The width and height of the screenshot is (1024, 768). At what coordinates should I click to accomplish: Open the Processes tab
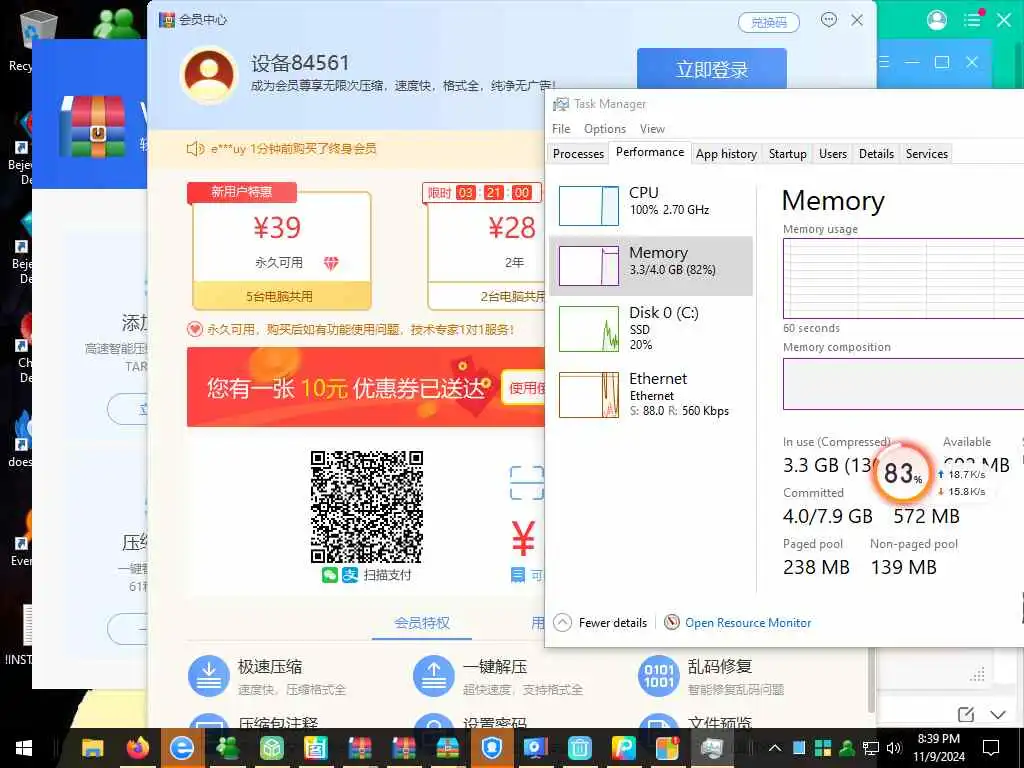click(578, 153)
